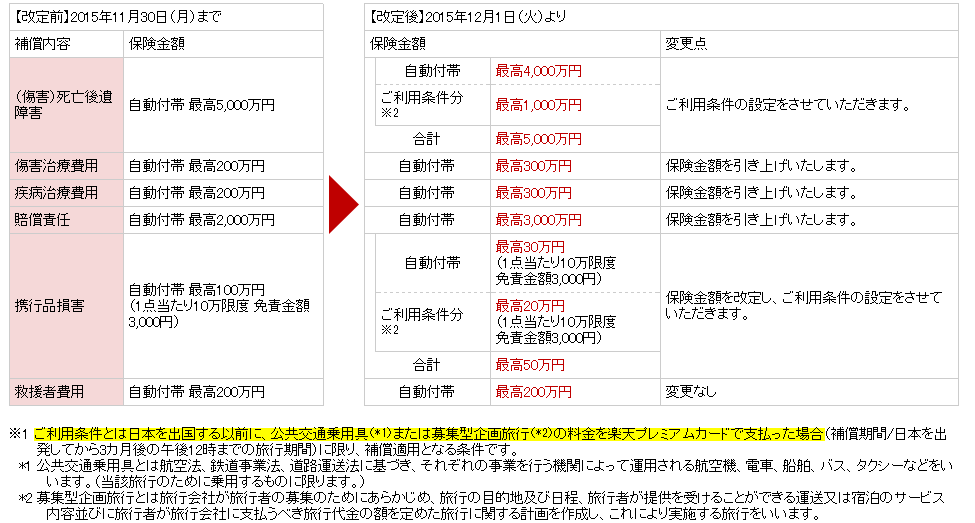
Task: Select the red 最高5,000万円 total amount
Action: (x=538, y=139)
